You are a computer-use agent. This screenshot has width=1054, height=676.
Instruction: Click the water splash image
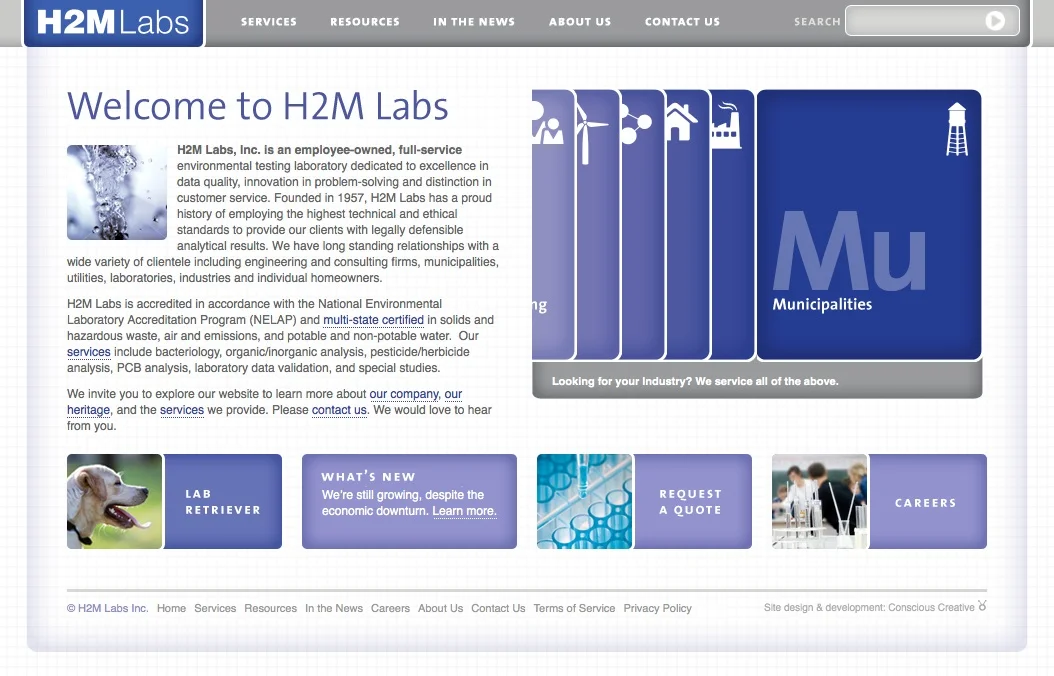click(117, 192)
